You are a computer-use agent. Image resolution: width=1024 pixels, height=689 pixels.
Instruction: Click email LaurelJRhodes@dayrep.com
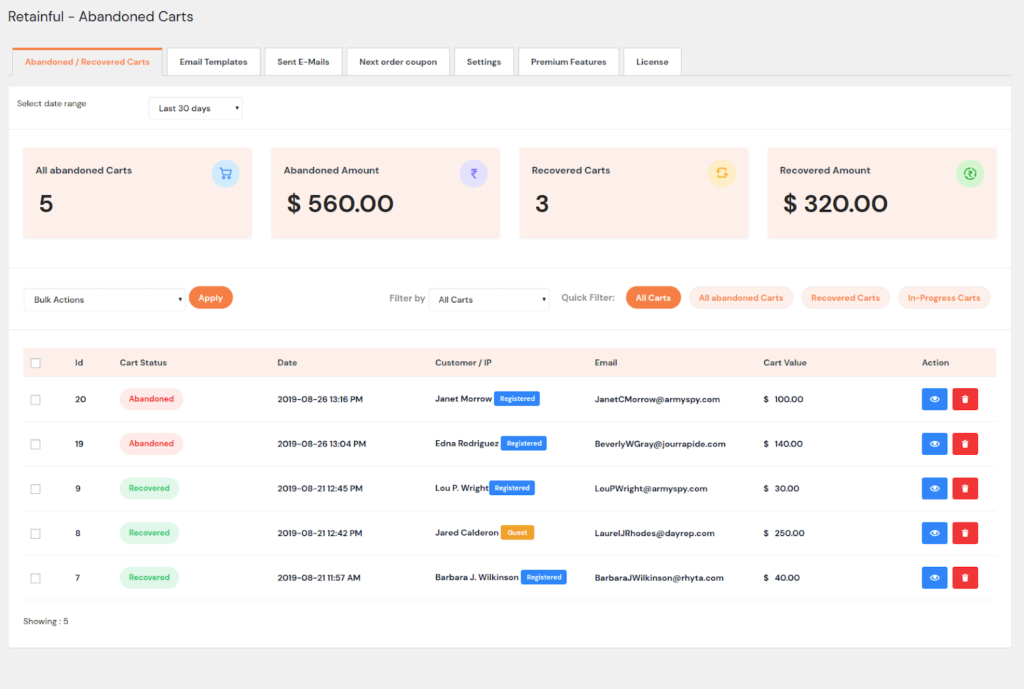(654, 534)
